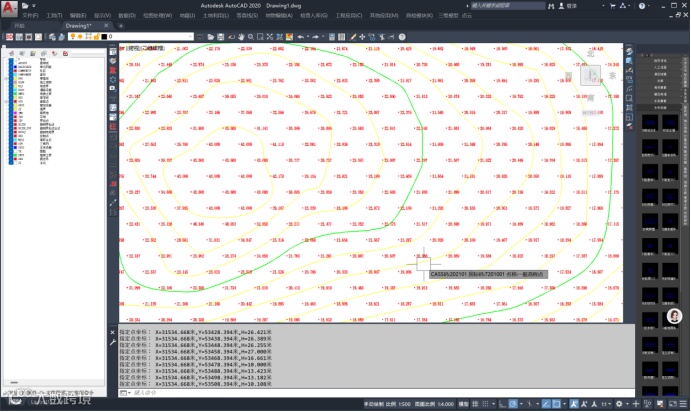Click 北 on the ViewCube
The width and height of the screenshot is (691, 412).
[x=591, y=54]
